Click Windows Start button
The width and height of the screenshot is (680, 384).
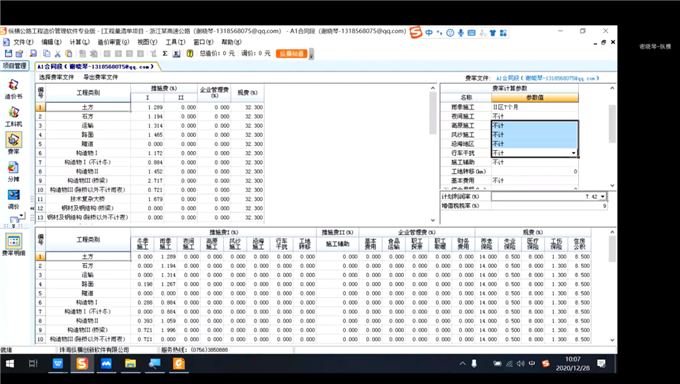(x=10, y=364)
